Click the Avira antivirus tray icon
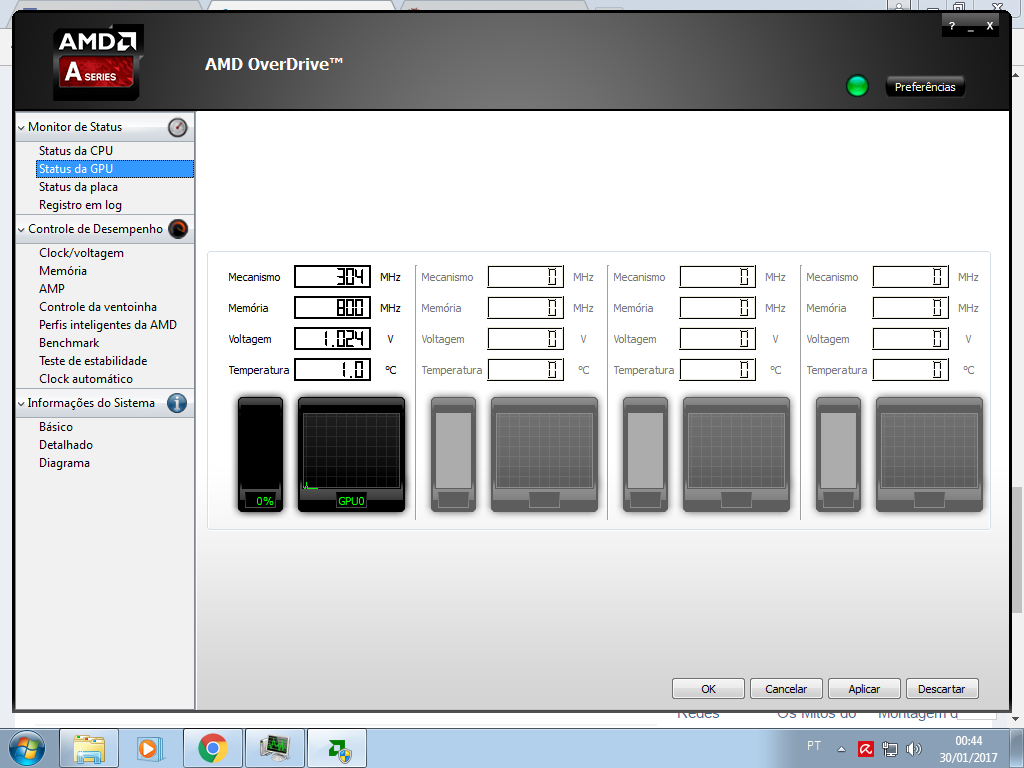This screenshot has width=1024, height=768. [x=866, y=749]
